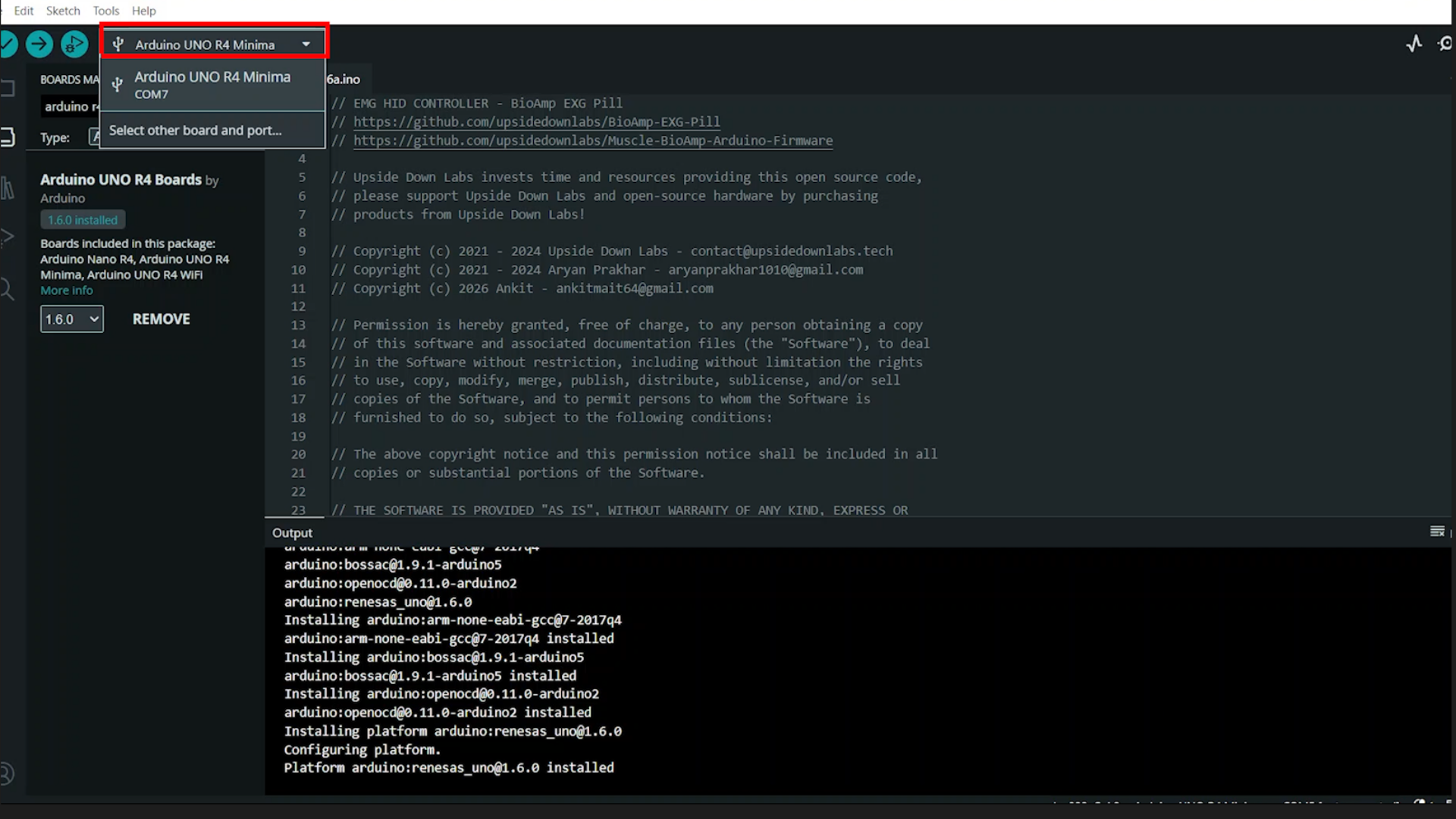Click line number 13 in the gutter
Screen dimensions: 1456x819
click(x=298, y=325)
